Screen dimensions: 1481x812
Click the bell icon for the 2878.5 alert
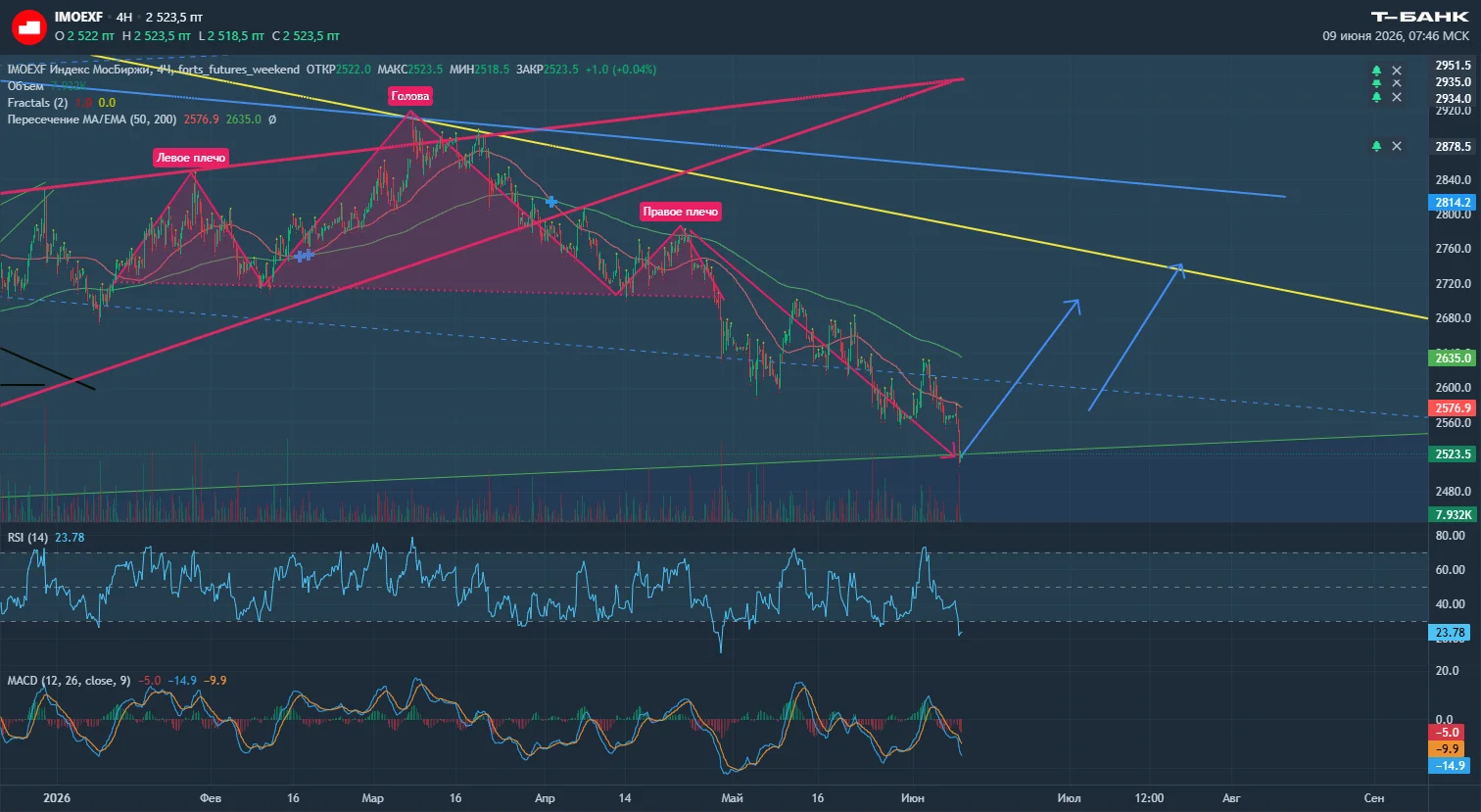click(1376, 146)
